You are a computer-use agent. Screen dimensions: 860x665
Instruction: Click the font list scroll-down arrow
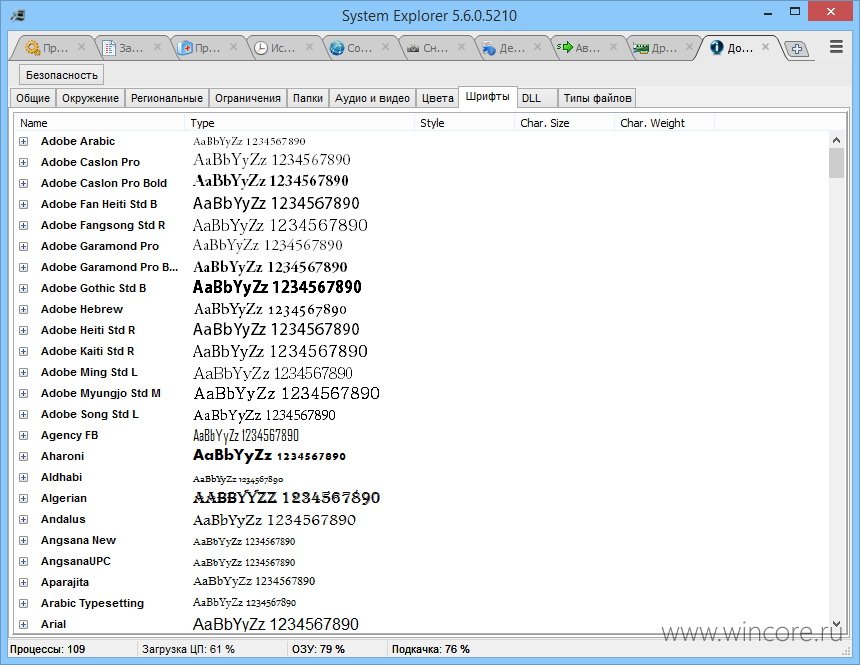coord(836,624)
